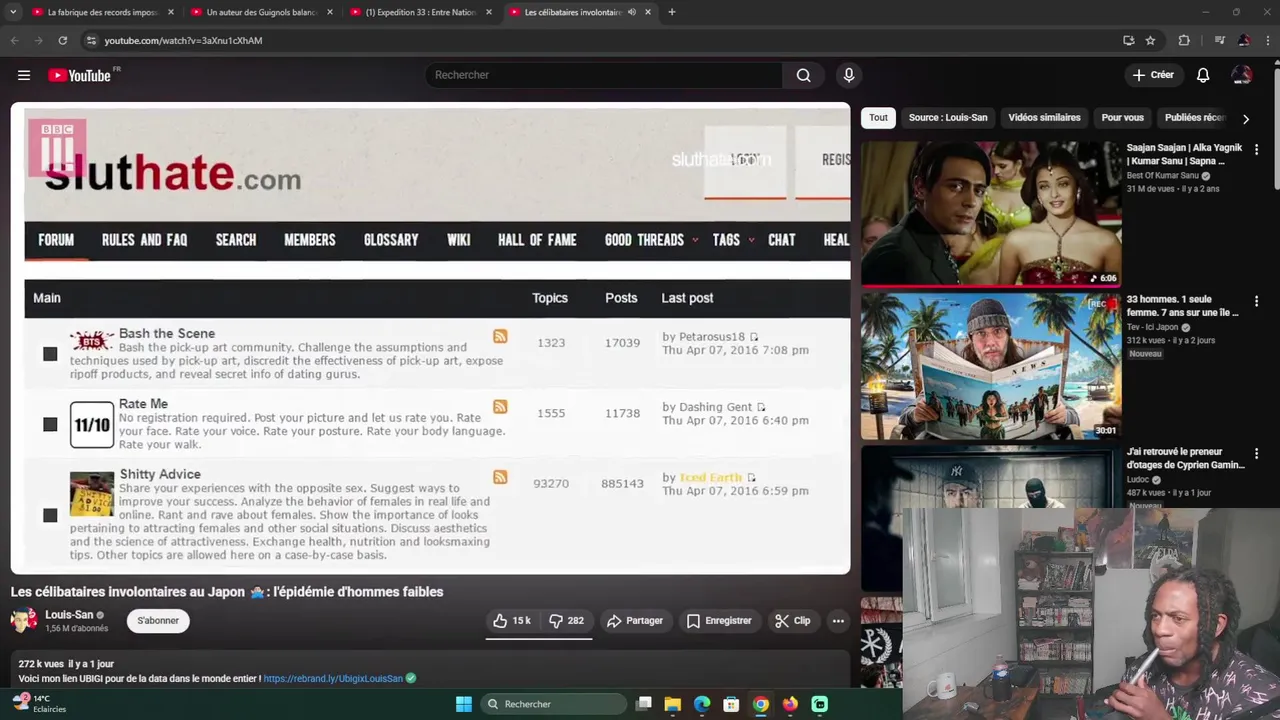Open Windows Start menu

coord(464,704)
